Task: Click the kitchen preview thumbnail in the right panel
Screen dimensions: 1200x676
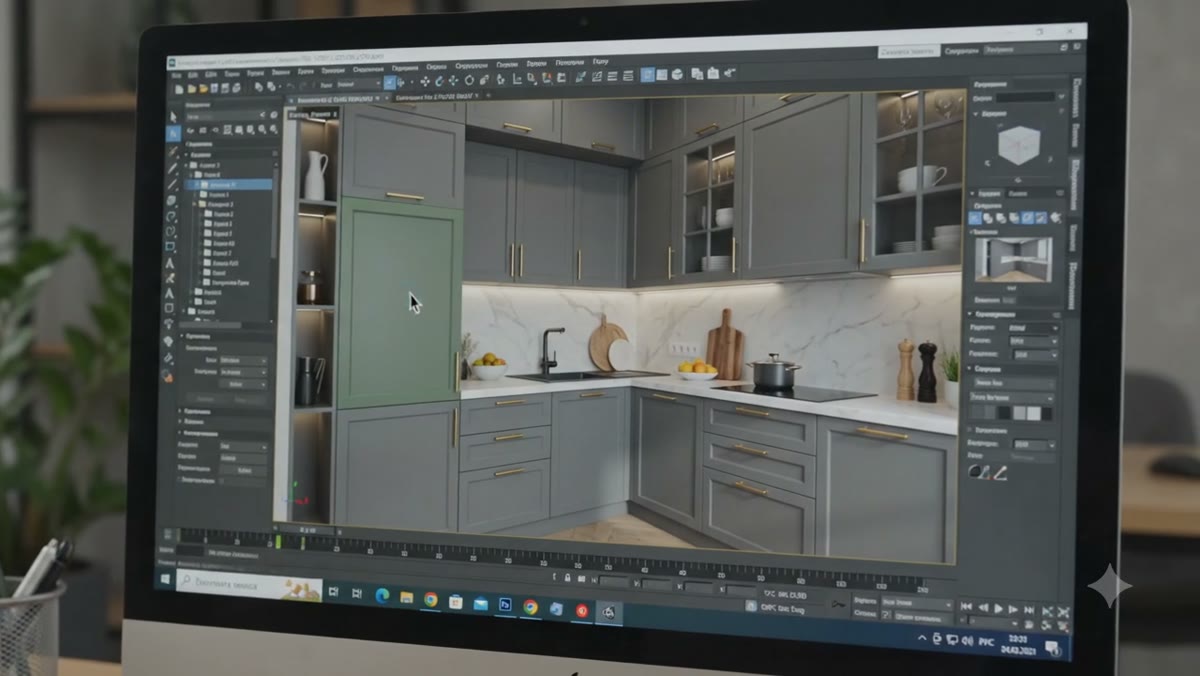Action: [x=1013, y=261]
